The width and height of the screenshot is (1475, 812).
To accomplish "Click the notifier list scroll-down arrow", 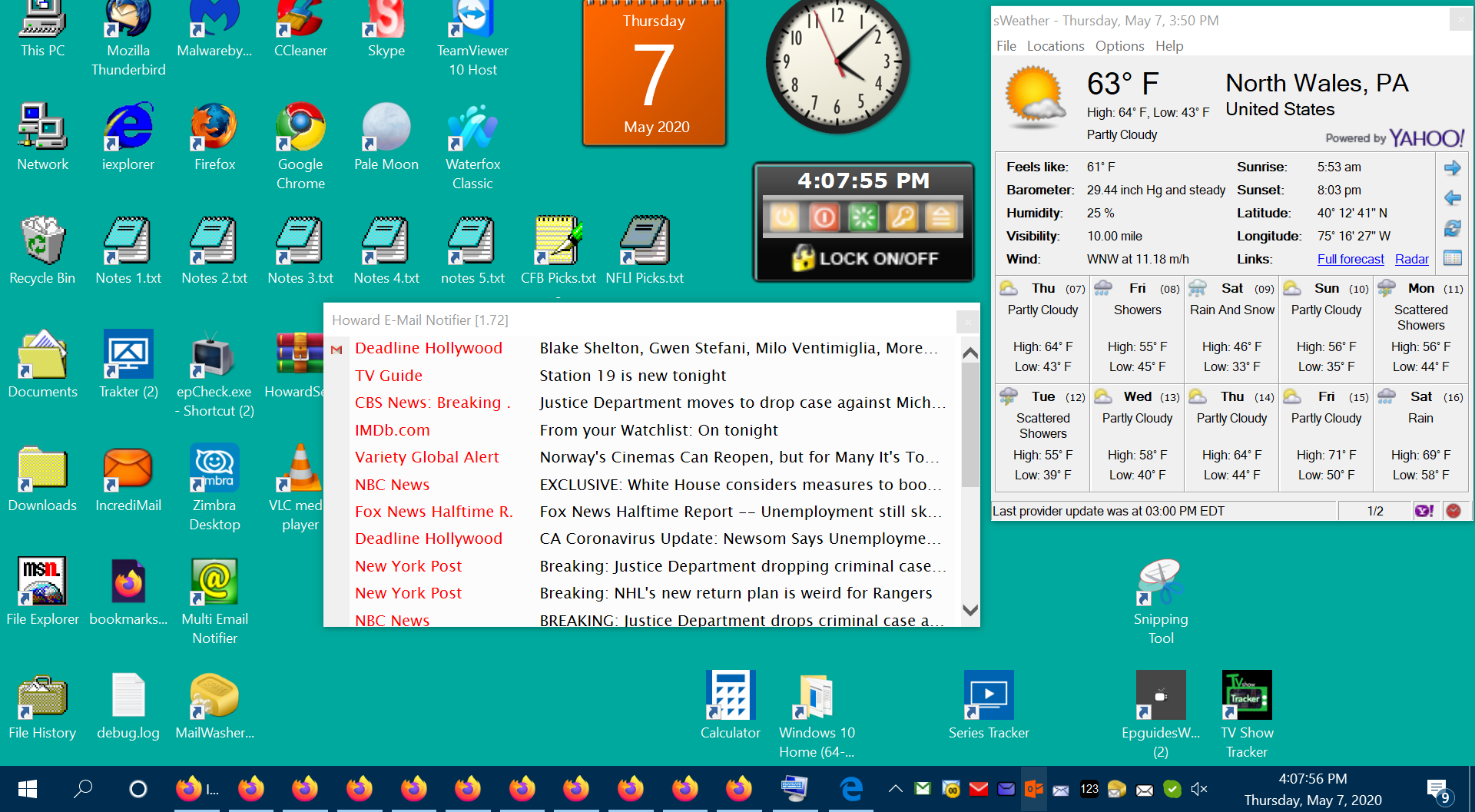I will 970,610.
